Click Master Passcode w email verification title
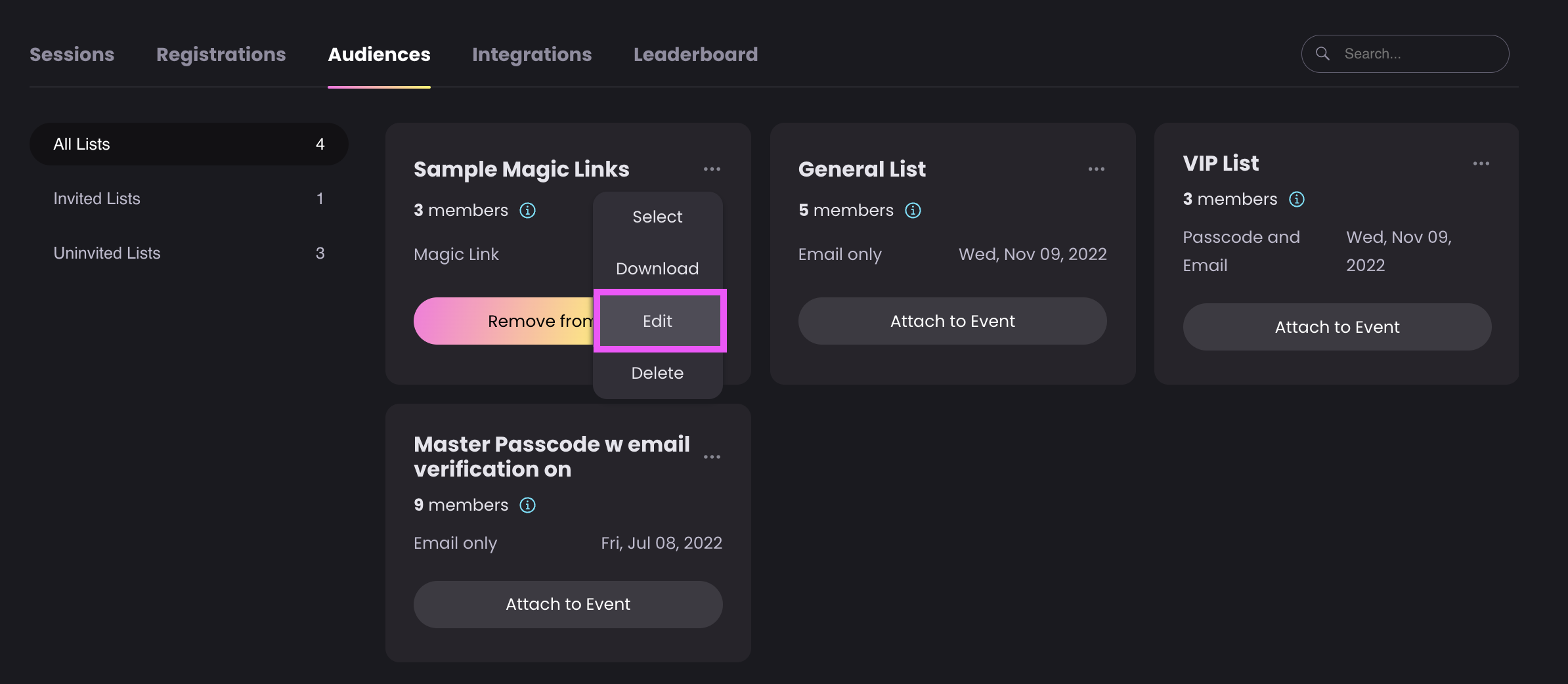 [552, 457]
